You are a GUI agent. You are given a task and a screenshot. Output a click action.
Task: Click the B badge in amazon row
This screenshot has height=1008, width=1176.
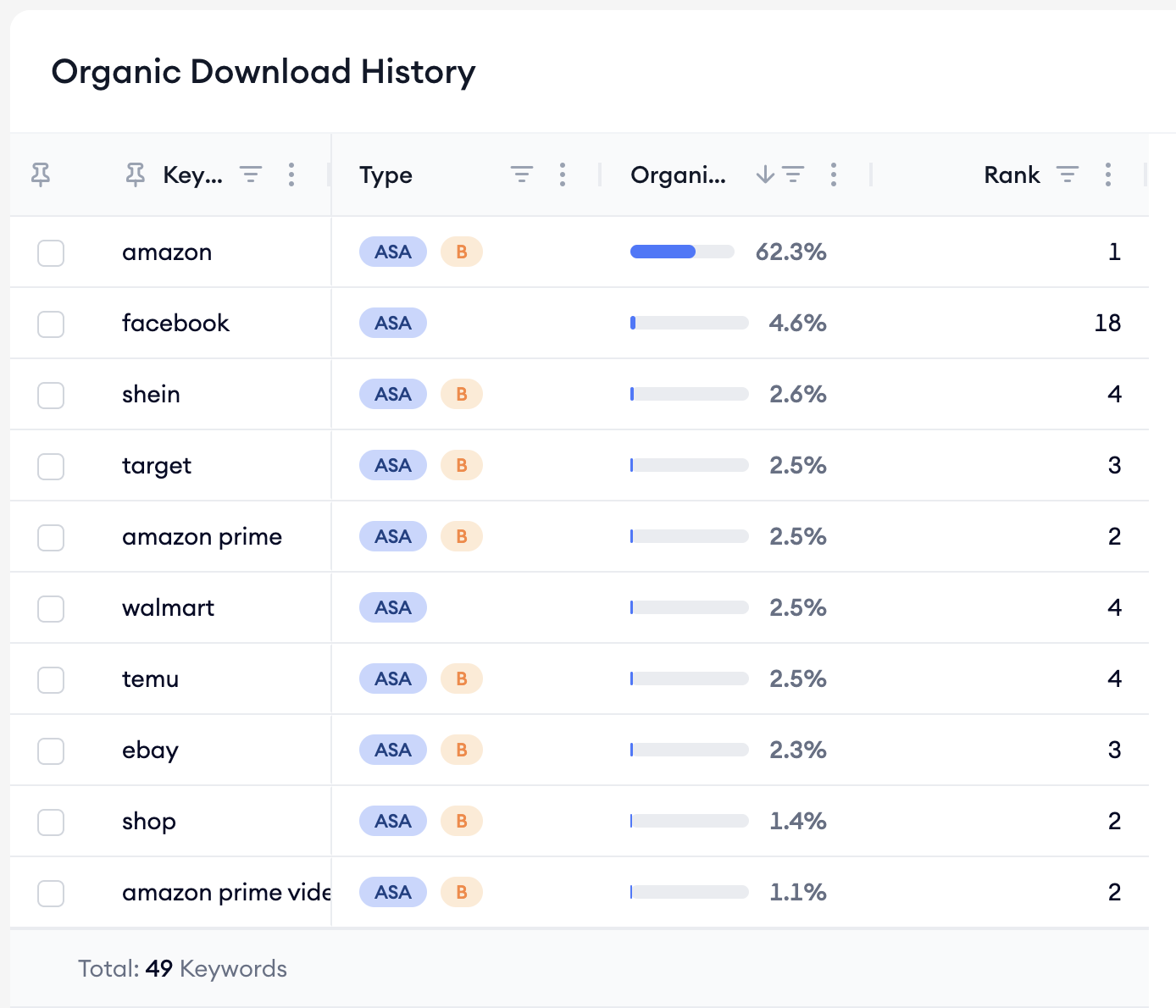click(x=462, y=252)
